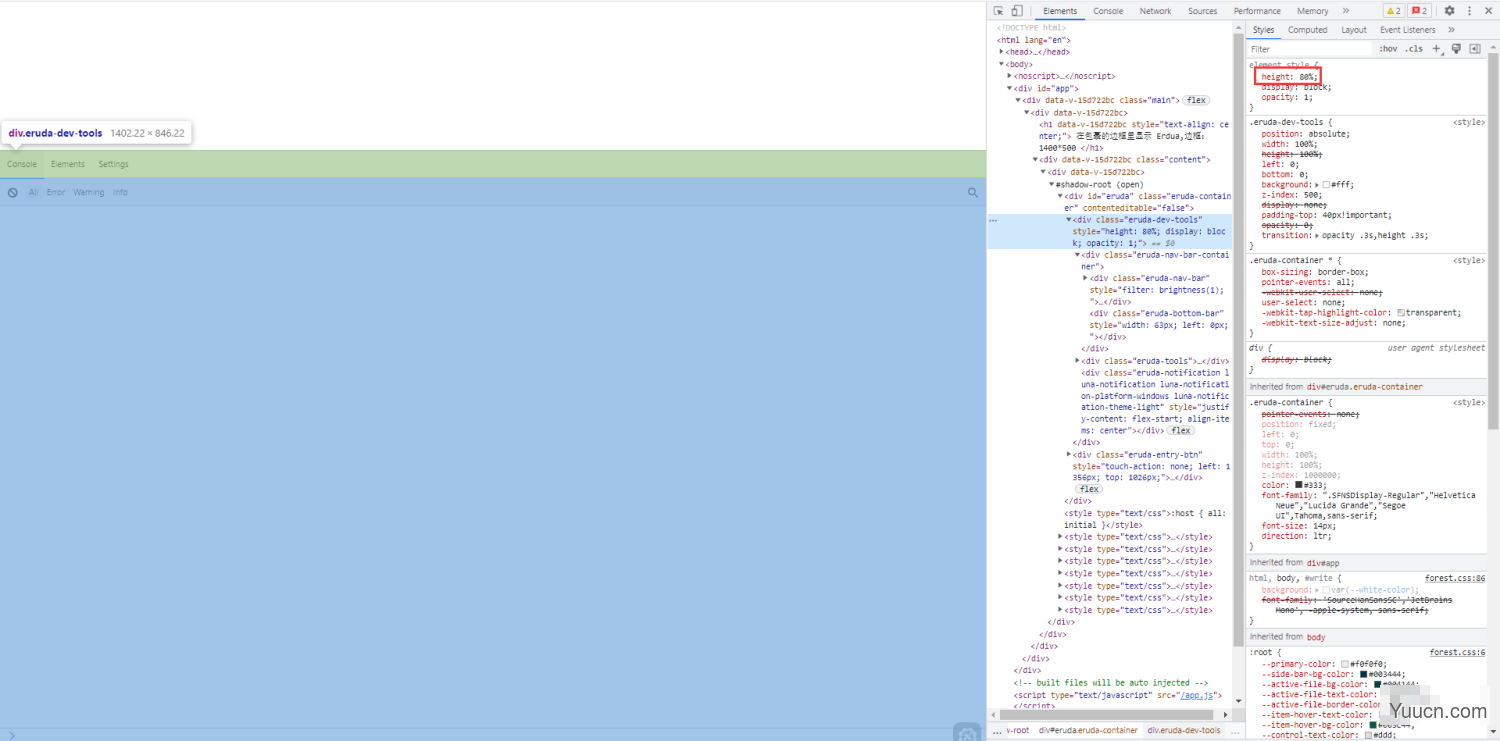The image size is (1500, 741).
Task: Click the transparent highlight color swatch
Action: pyautogui.click(x=1401, y=313)
